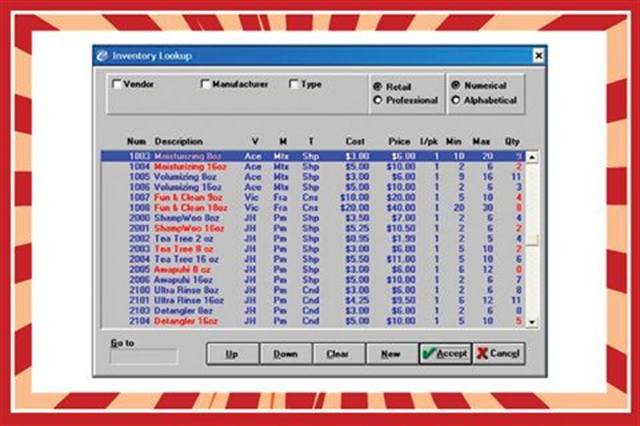Click the I/pk column header

click(429, 142)
